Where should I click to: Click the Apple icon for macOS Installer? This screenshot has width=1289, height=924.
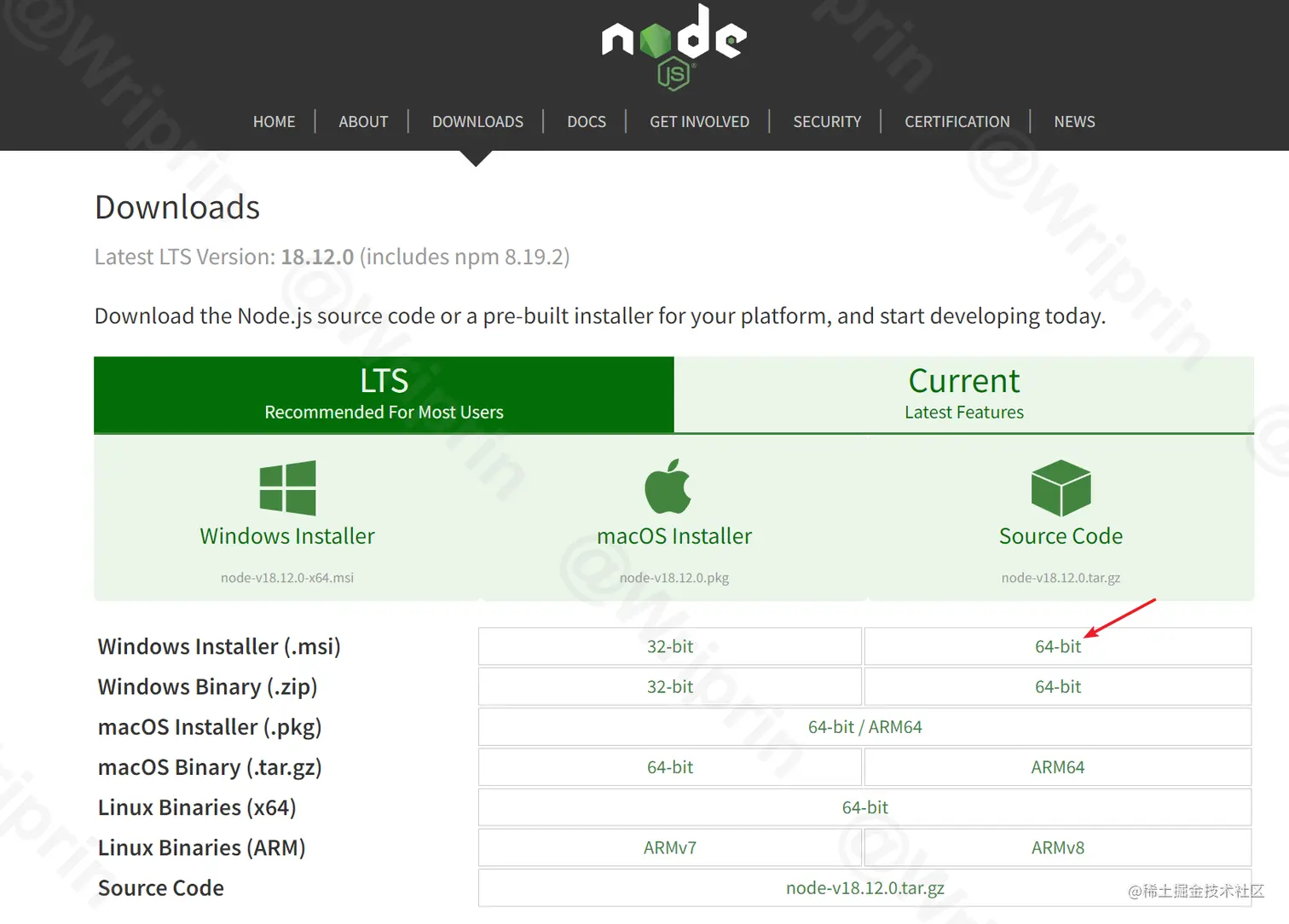[x=673, y=488]
